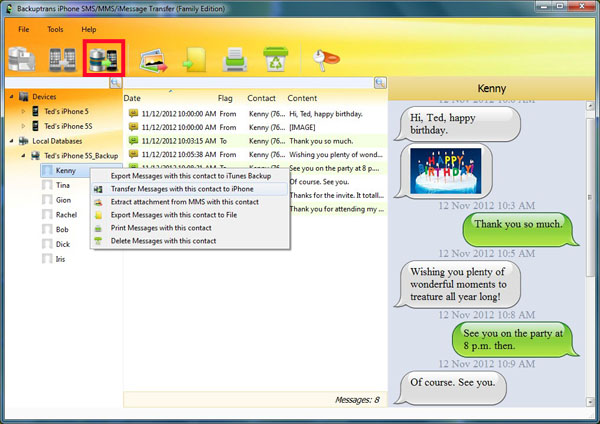Click Tina's contact avatar icon
Viewport: 600px width, 424px height.
pos(47,185)
